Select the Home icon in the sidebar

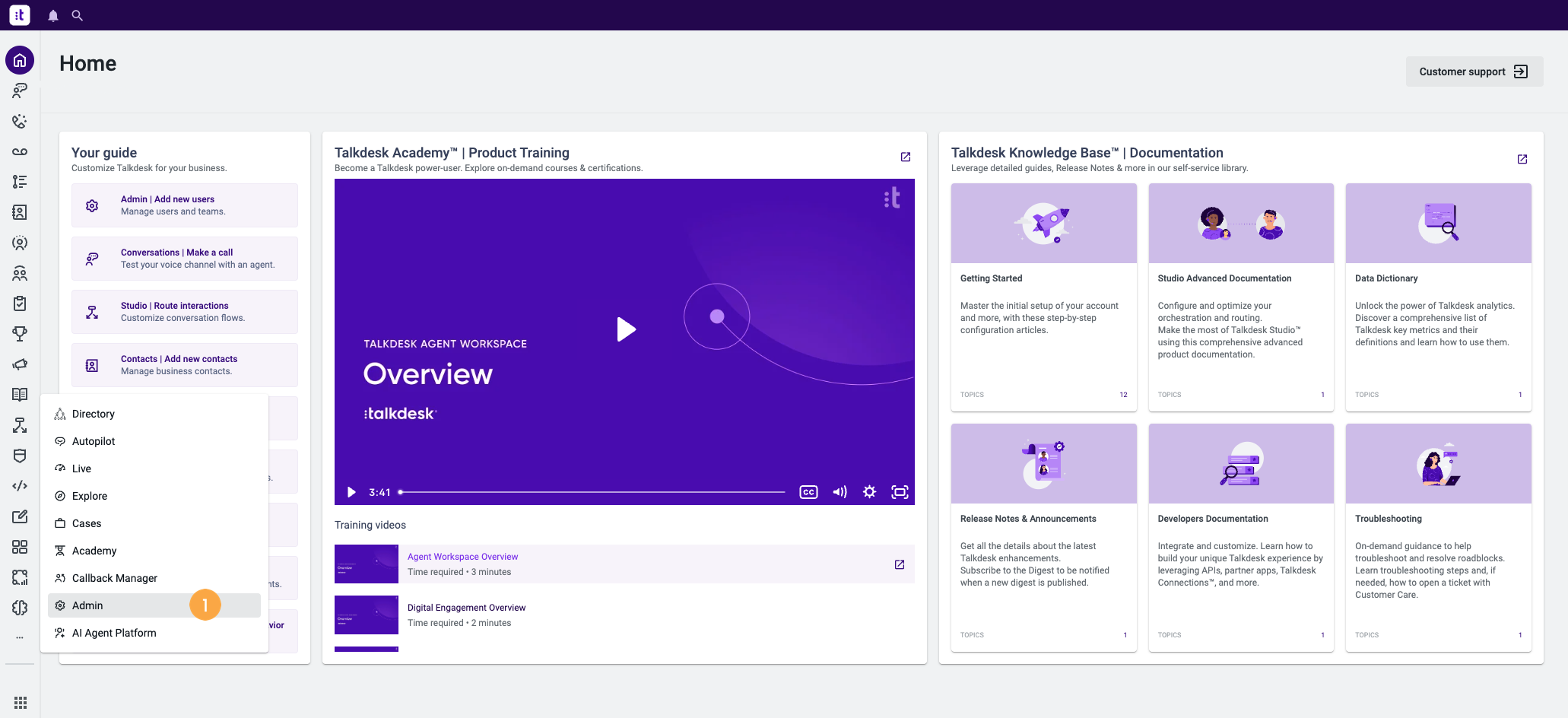(20, 60)
